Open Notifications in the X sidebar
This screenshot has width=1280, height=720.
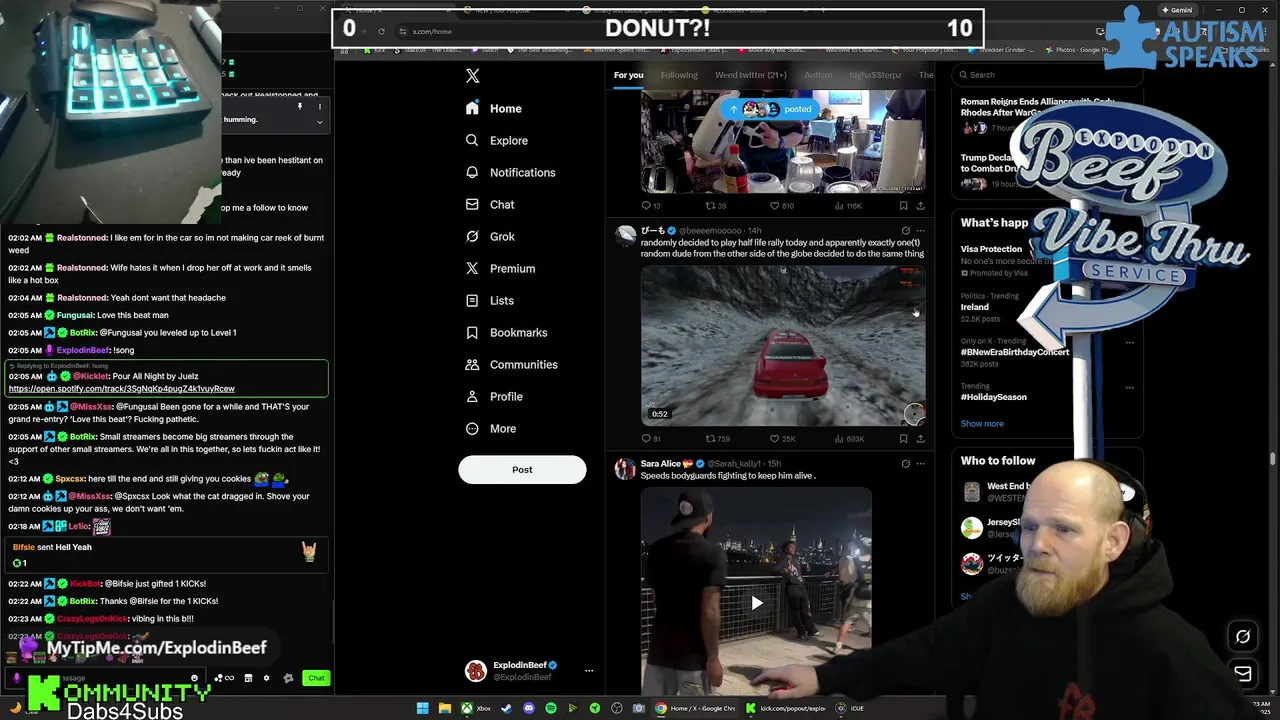(x=510, y=172)
